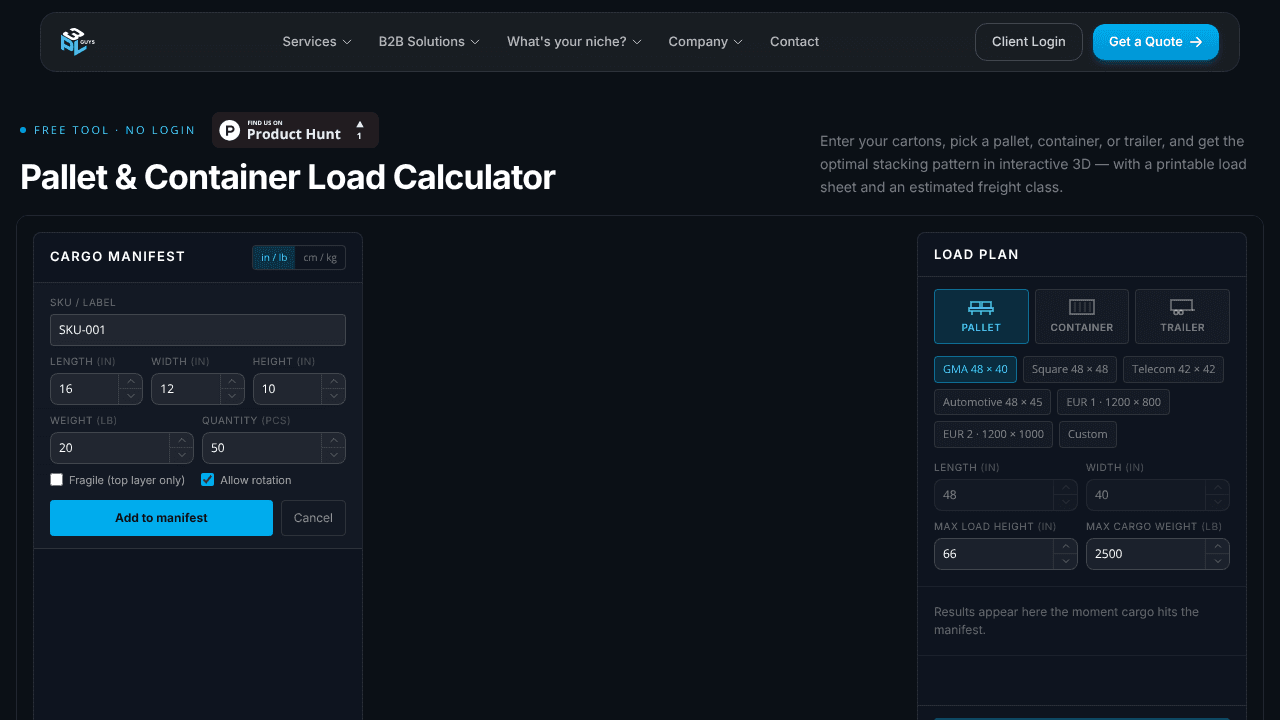Open the Product Hunt badge
The image size is (1280, 720).
pos(295,130)
